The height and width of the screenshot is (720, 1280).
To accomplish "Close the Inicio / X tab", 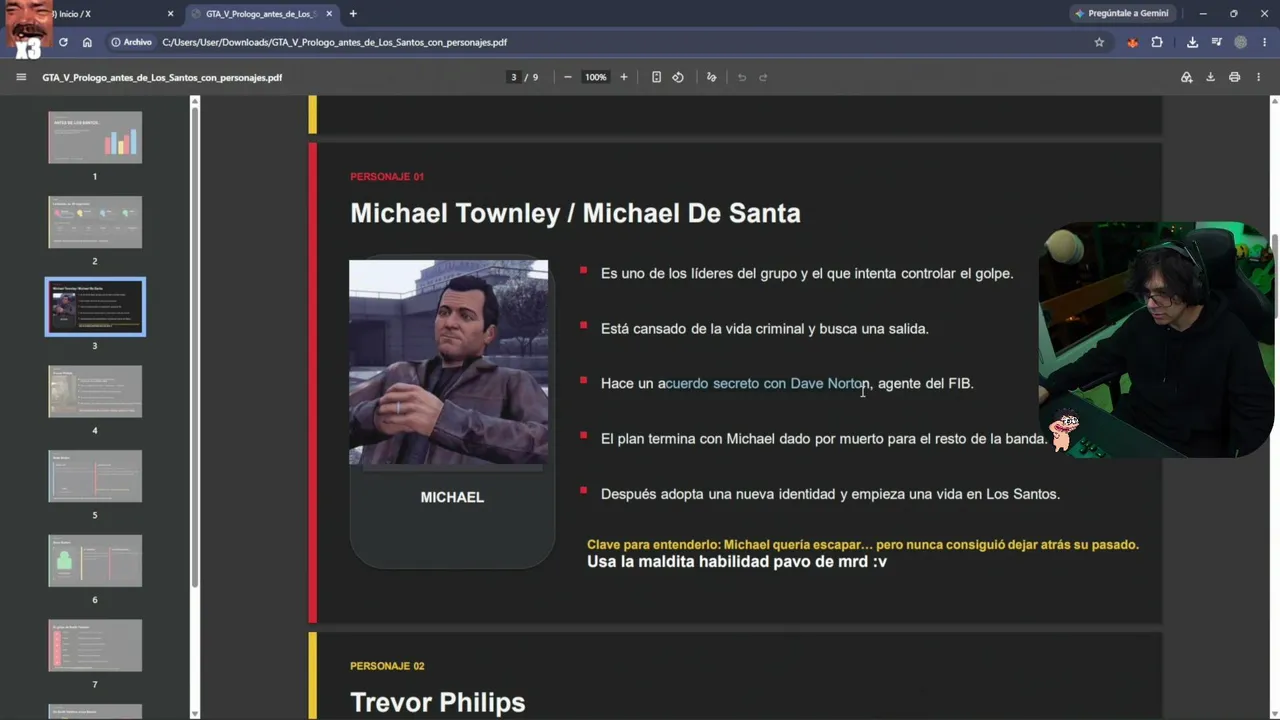I will coord(170,14).
